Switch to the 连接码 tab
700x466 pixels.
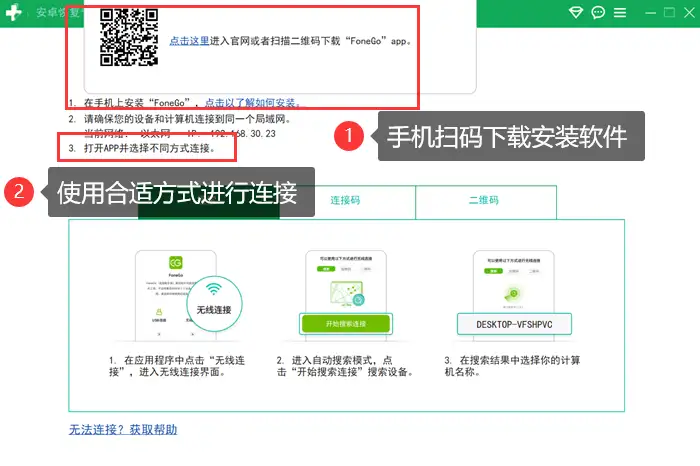345,200
